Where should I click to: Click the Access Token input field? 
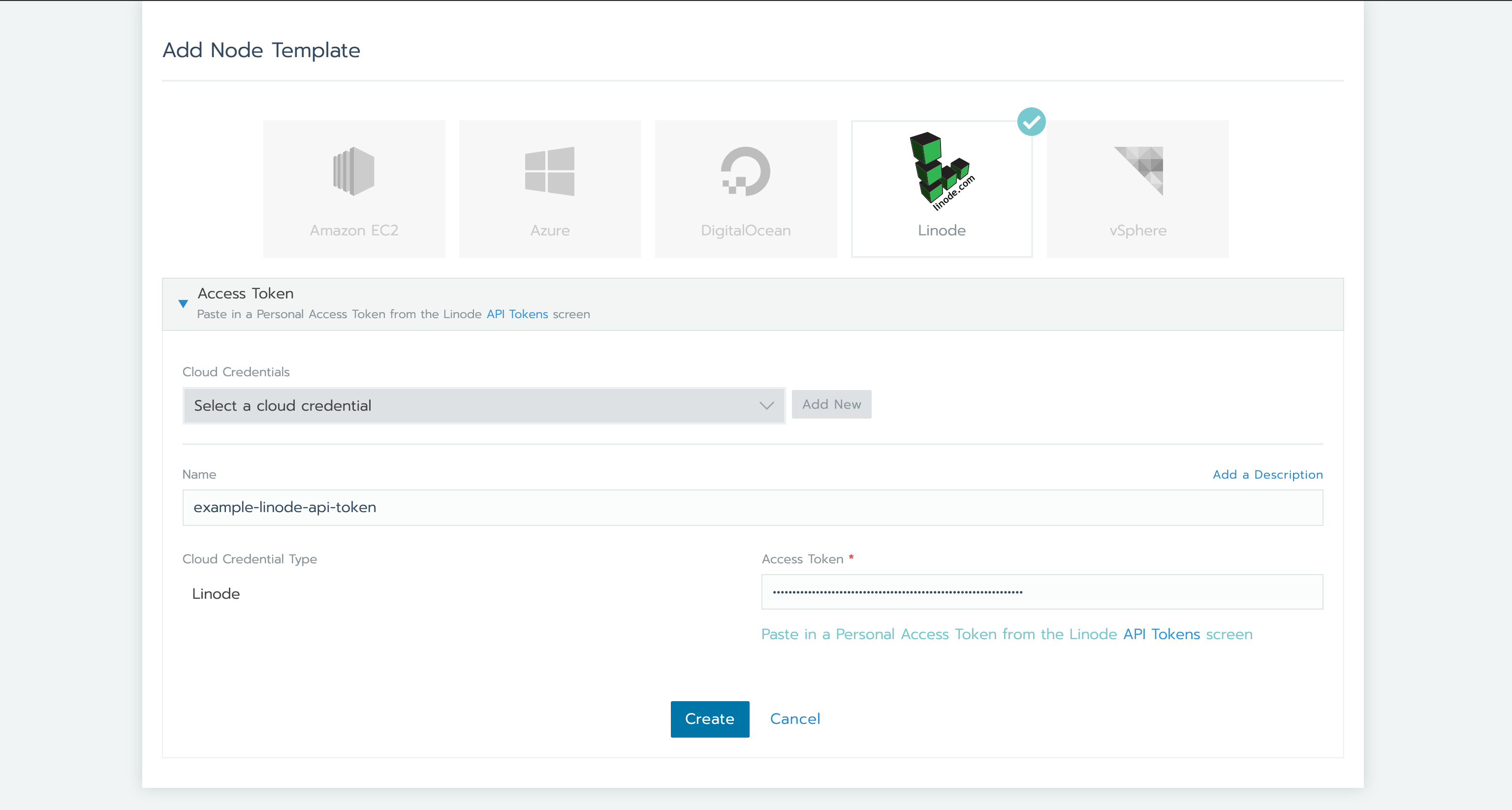point(1041,592)
